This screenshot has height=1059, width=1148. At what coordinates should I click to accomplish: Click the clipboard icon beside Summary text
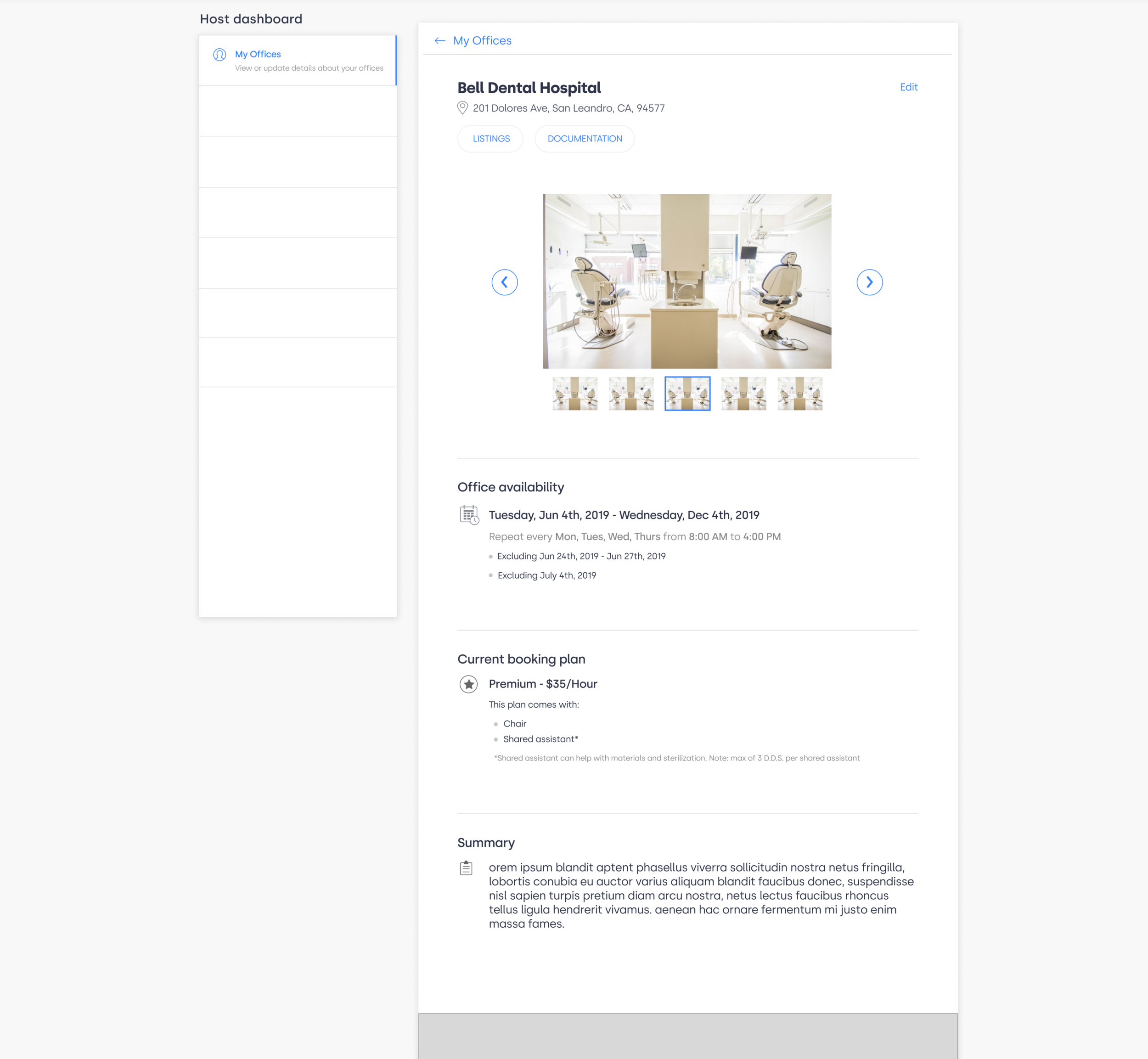pos(466,867)
